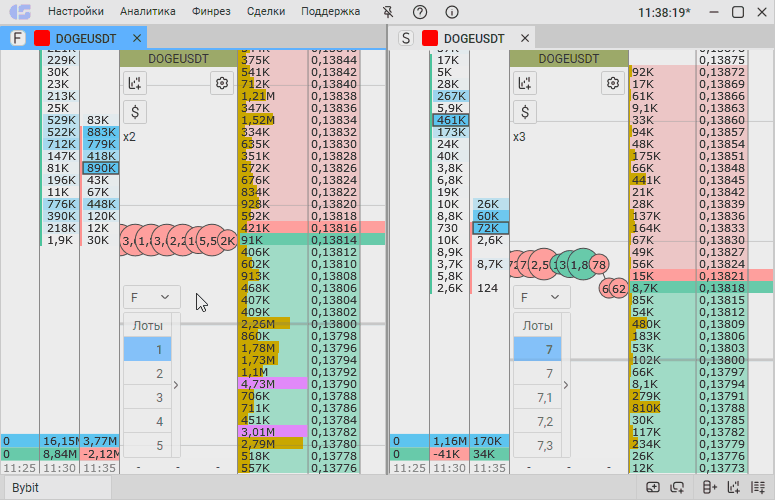The width and height of the screenshot is (775, 500).
Task: Click price 0,13845 in the right order book
Action: 722,180
